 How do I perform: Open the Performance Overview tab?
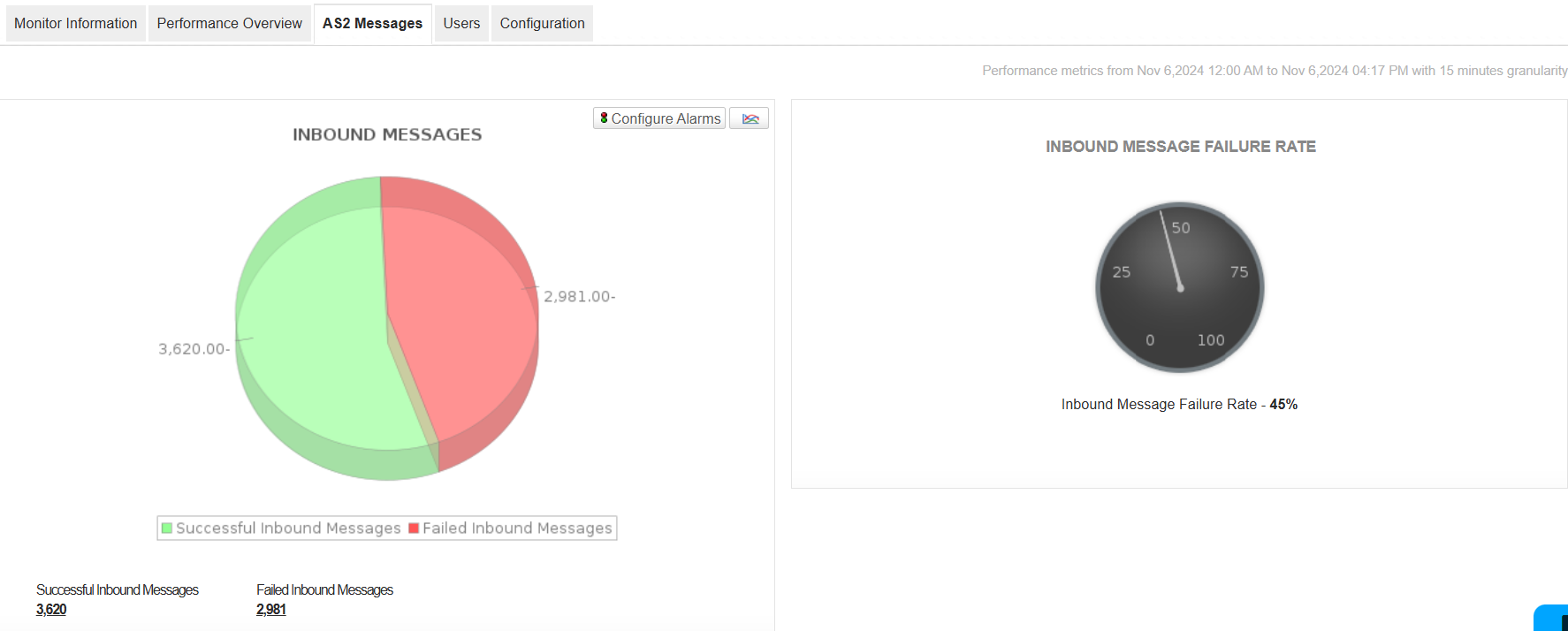(230, 23)
